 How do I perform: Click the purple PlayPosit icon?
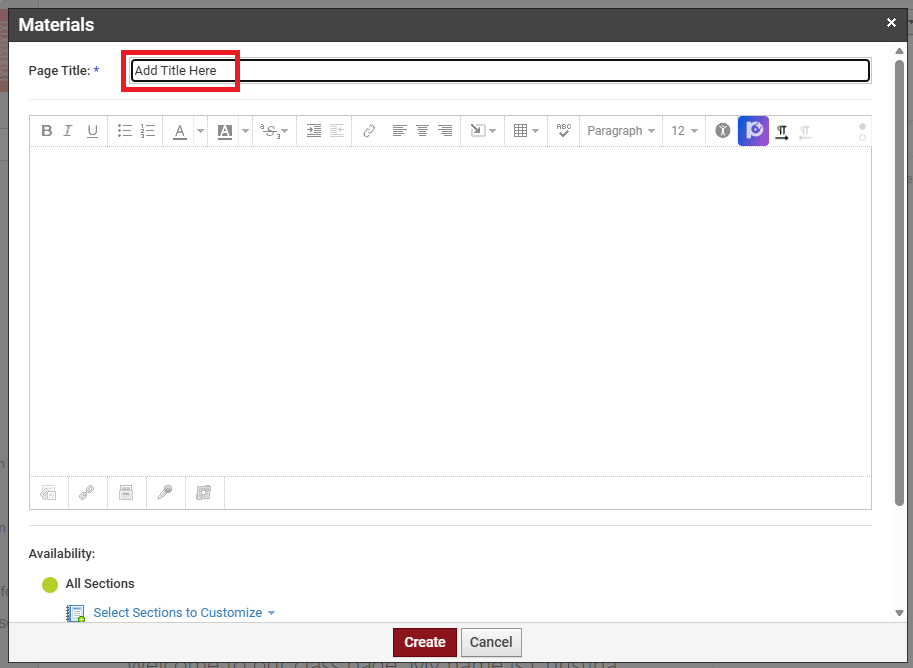[753, 131]
